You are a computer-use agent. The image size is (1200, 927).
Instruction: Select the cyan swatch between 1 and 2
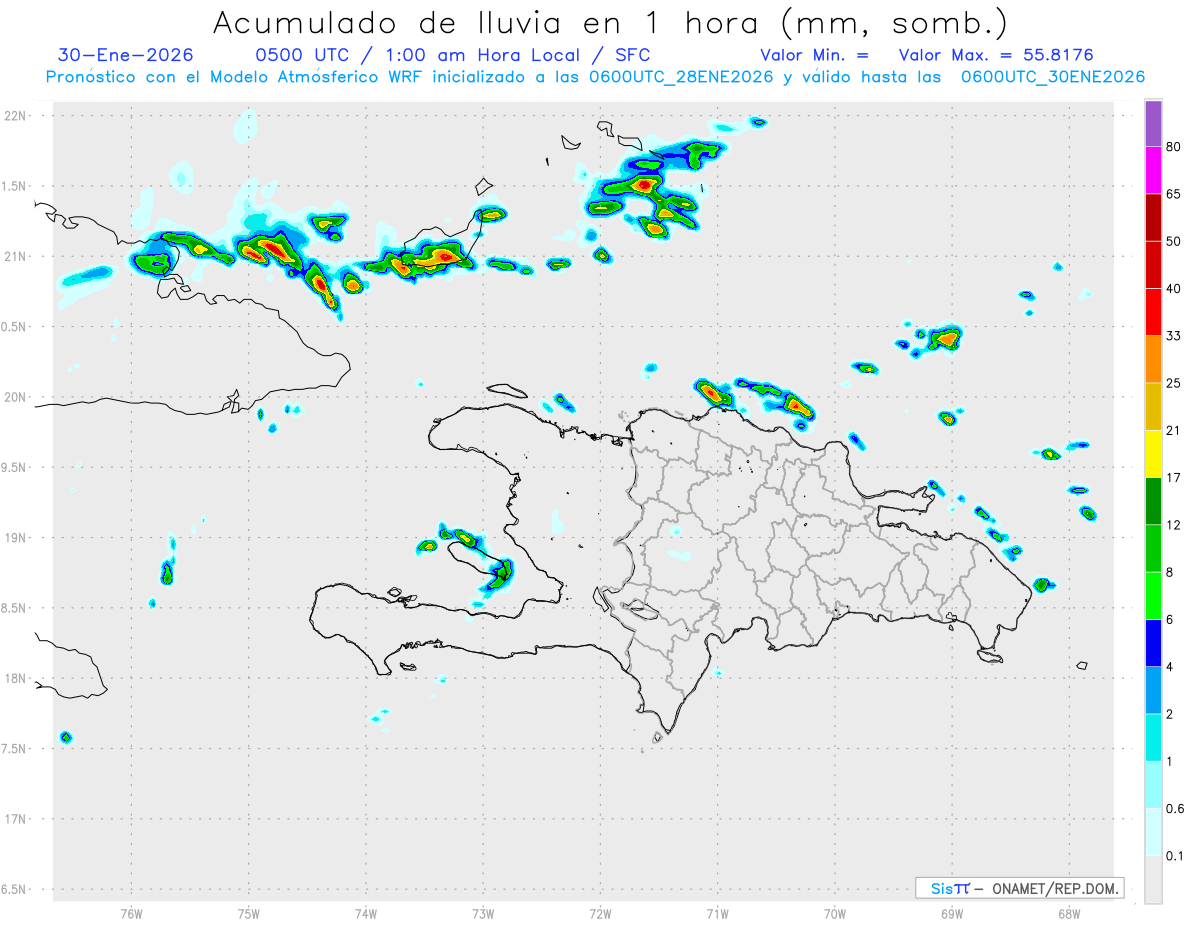coord(1153,737)
